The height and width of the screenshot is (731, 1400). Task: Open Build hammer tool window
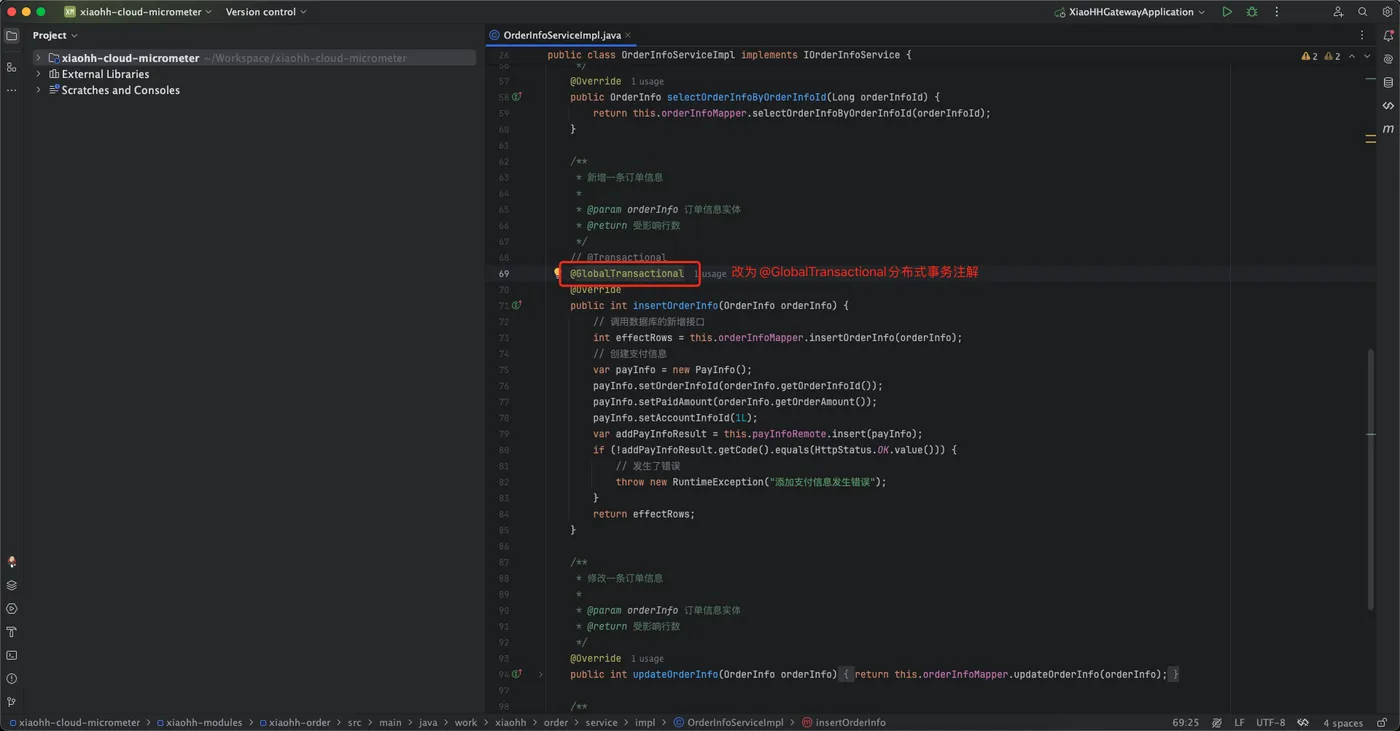pyautogui.click(x=12, y=632)
